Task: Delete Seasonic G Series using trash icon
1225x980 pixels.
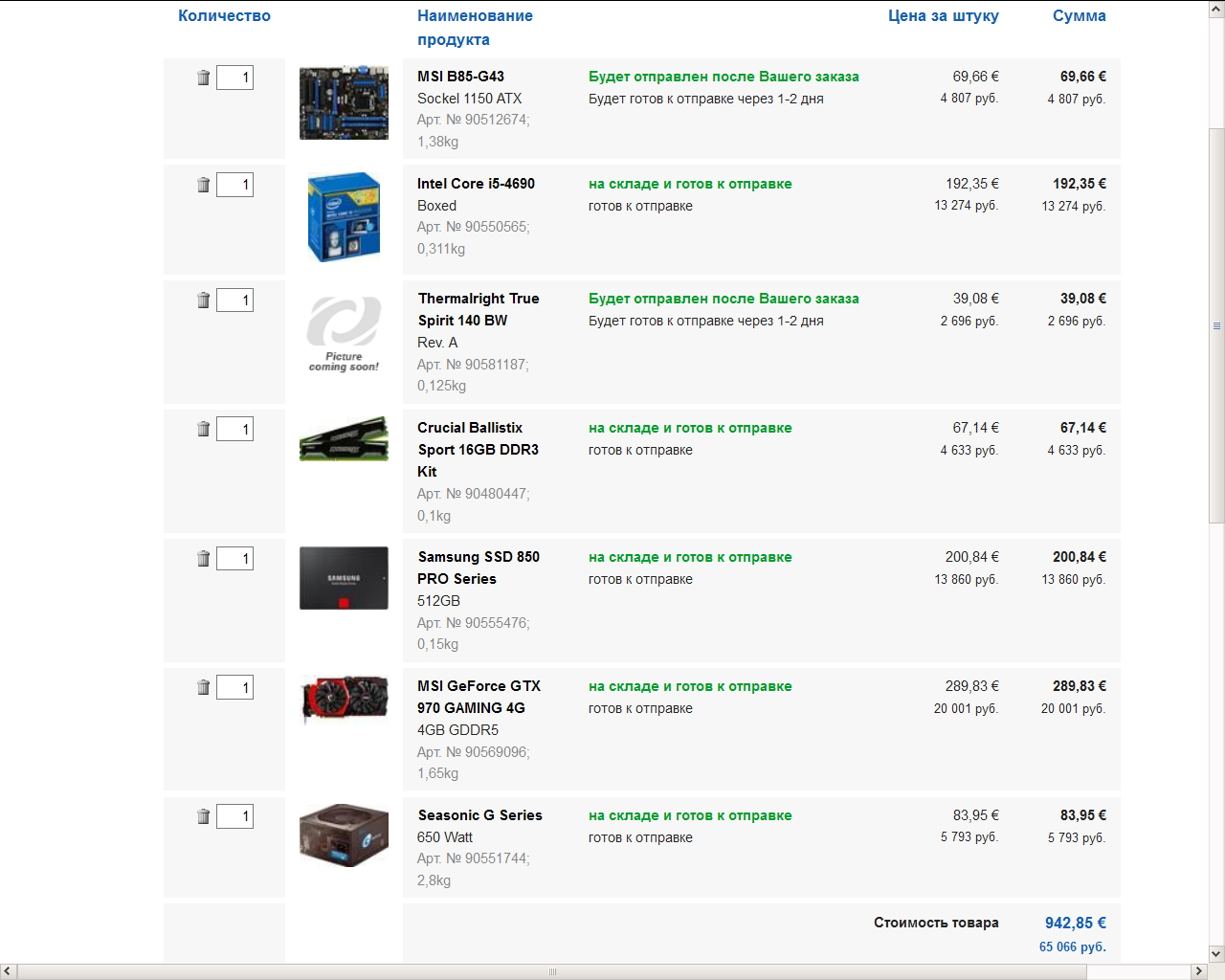Action: click(203, 816)
